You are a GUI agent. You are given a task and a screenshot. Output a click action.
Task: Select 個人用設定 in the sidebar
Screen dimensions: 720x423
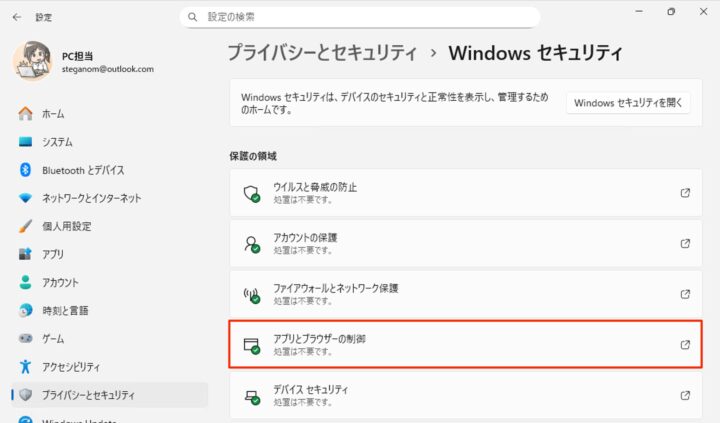[66, 226]
